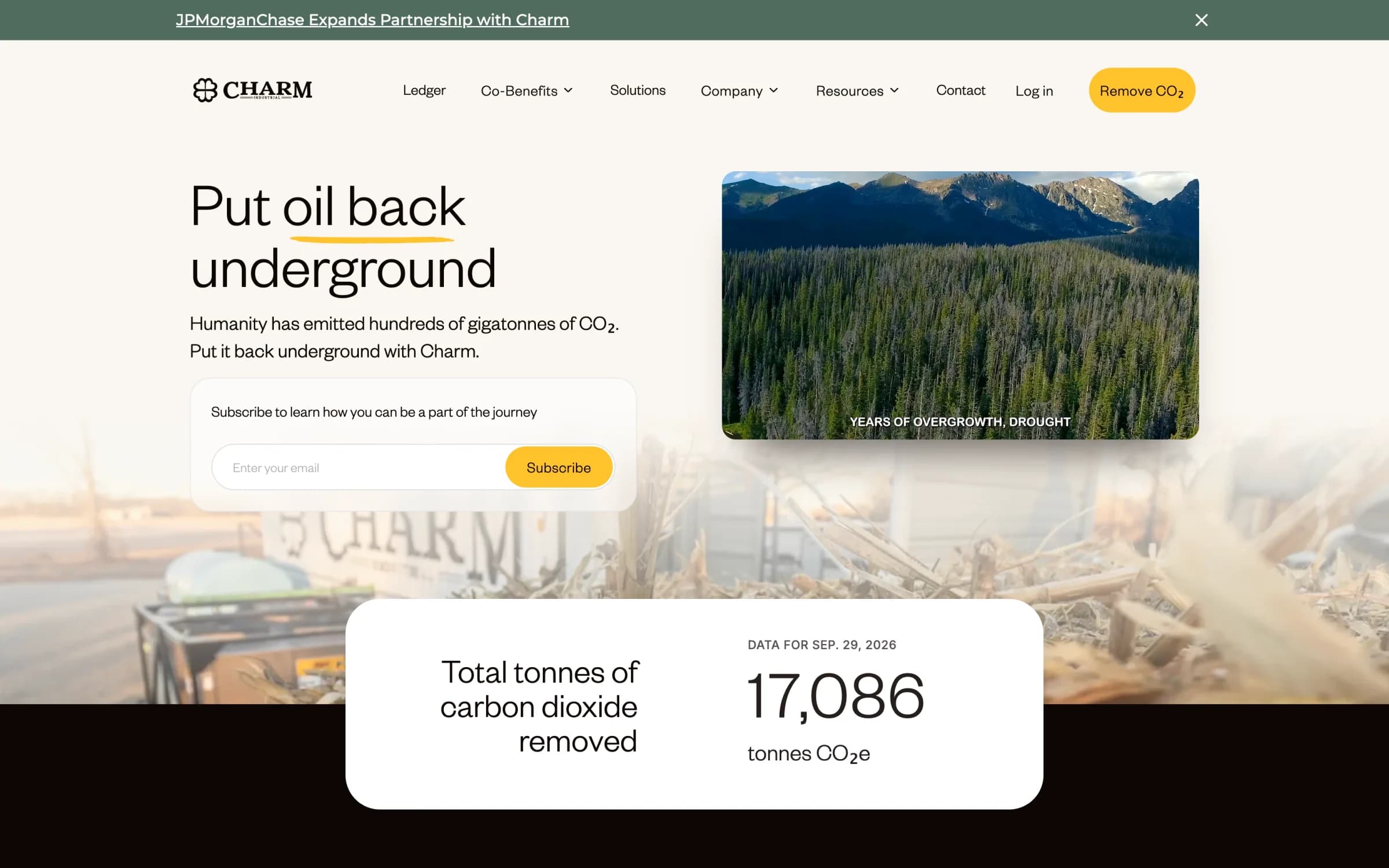This screenshot has width=1389, height=868.
Task: Expand the Company dropdown menu
Action: point(739,91)
